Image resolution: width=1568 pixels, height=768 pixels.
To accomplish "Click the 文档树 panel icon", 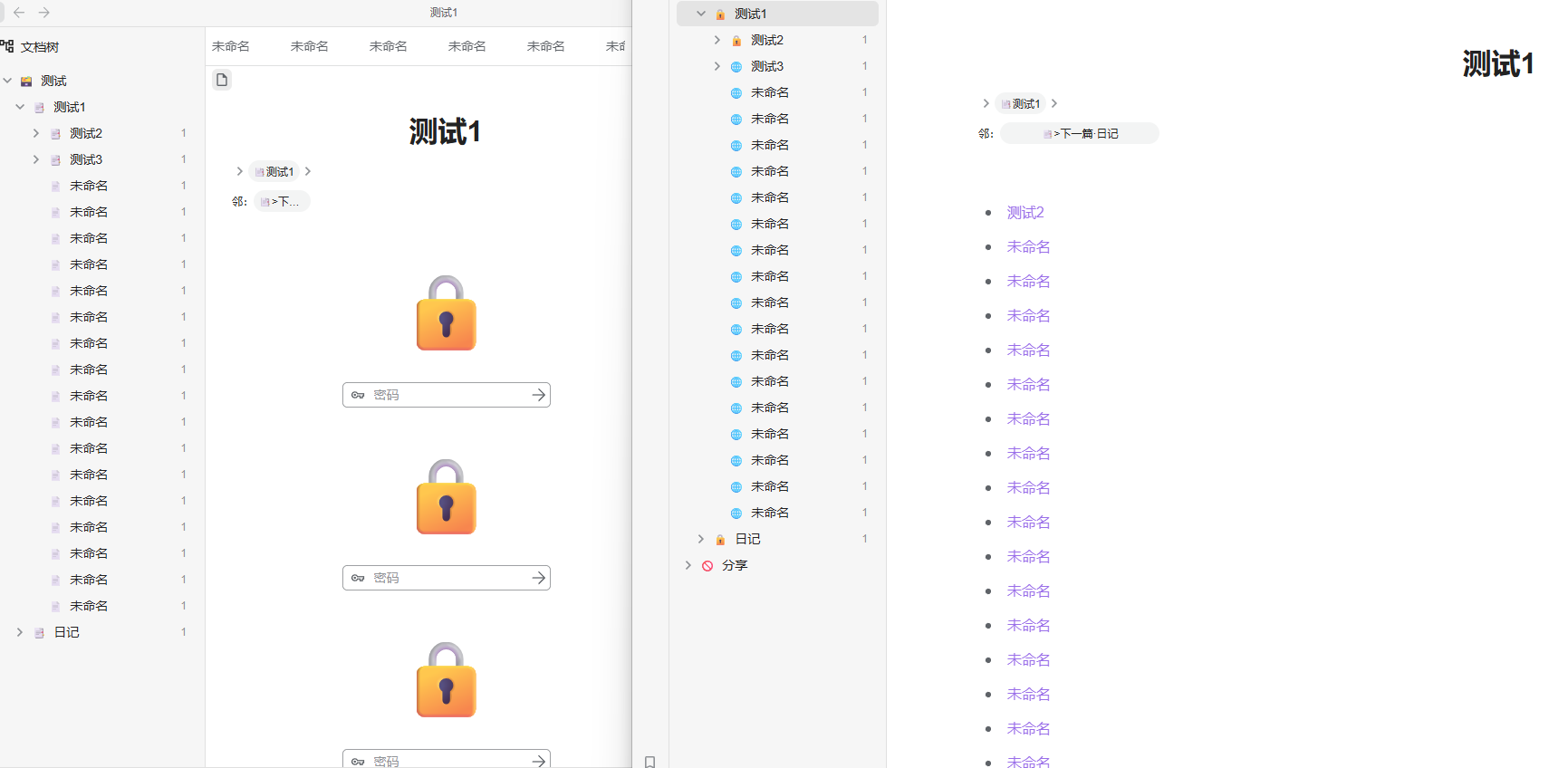I will click(7, 46).
